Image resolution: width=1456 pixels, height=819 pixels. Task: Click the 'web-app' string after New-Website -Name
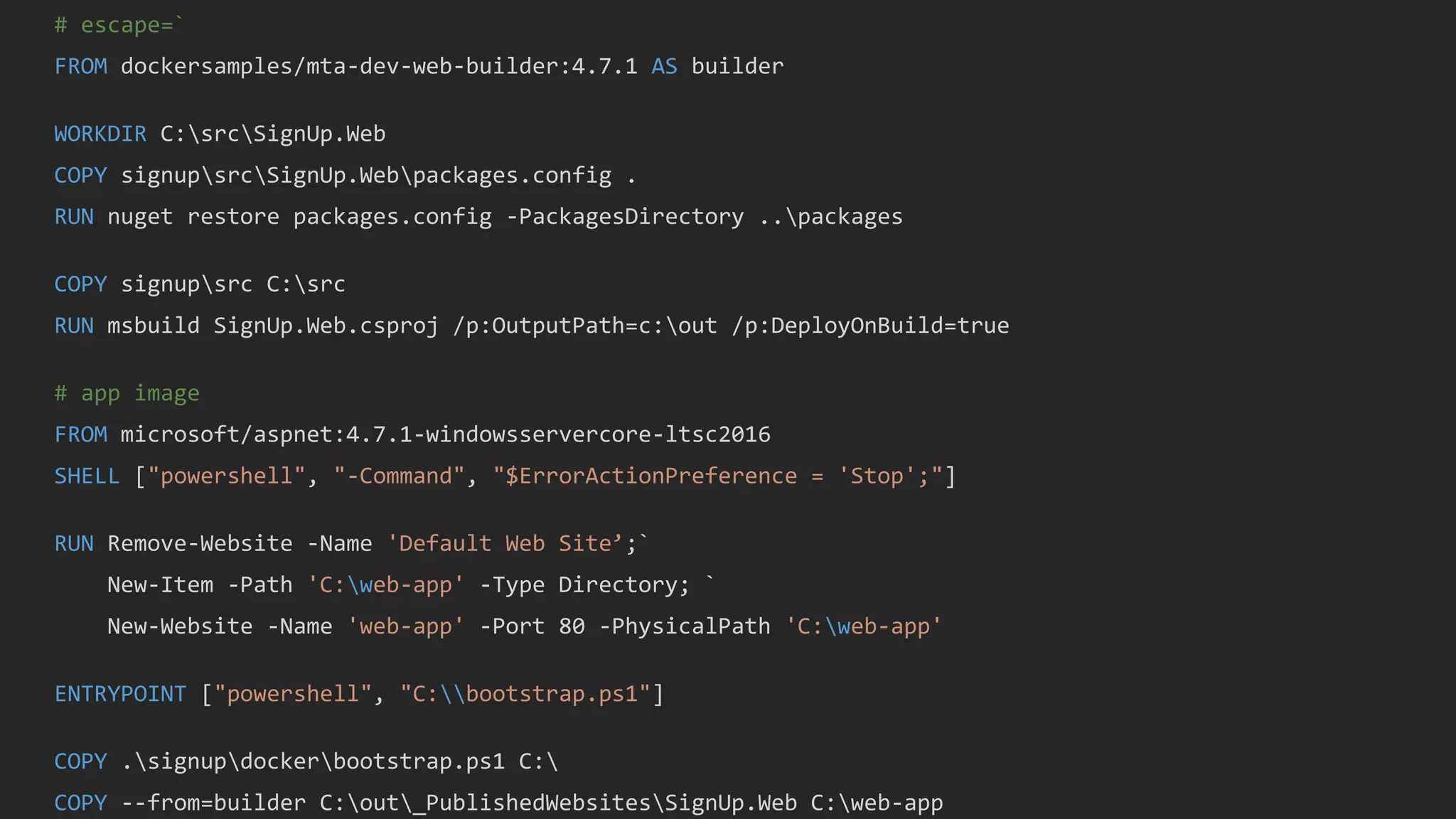(x=406, y=626)
